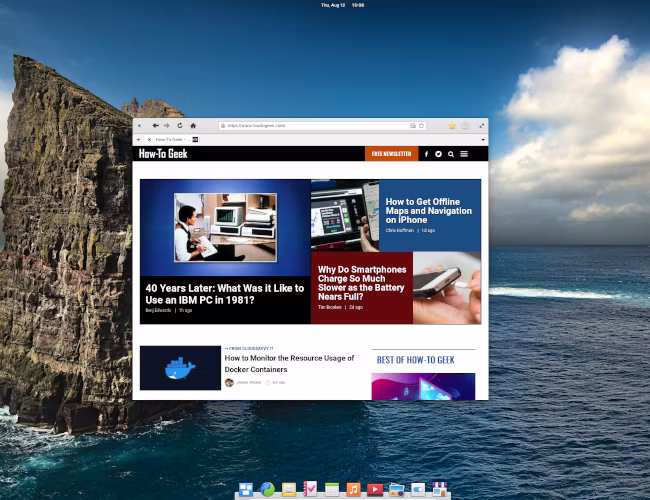Open a new tab with the plus button
This screenshot has height=500, width=650.
(138, 140)
